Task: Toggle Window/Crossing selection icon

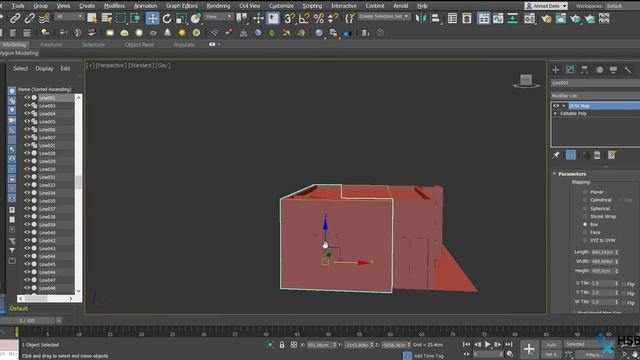Action: point(135,18)
